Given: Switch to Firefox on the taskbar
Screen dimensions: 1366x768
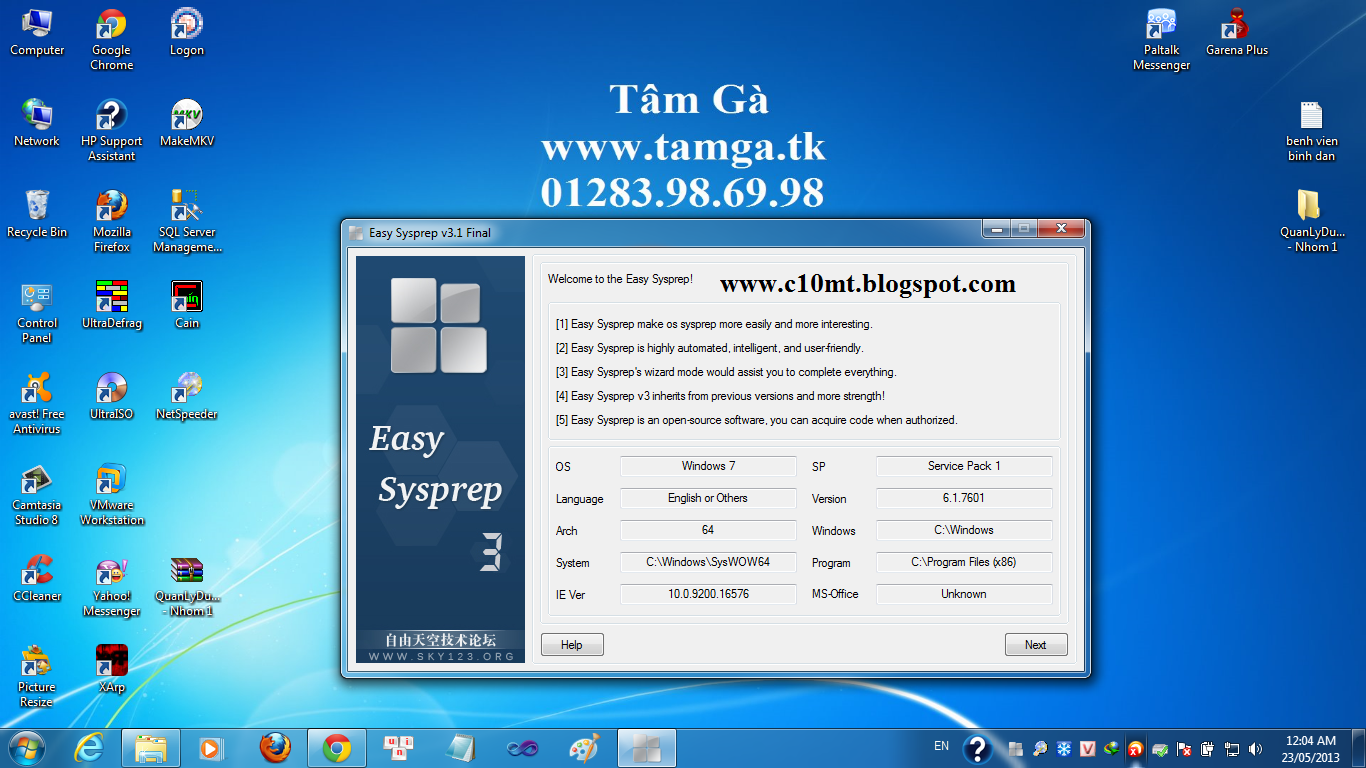Looking at the screenshot, I should pyautogui.click(x=275, y=748).
